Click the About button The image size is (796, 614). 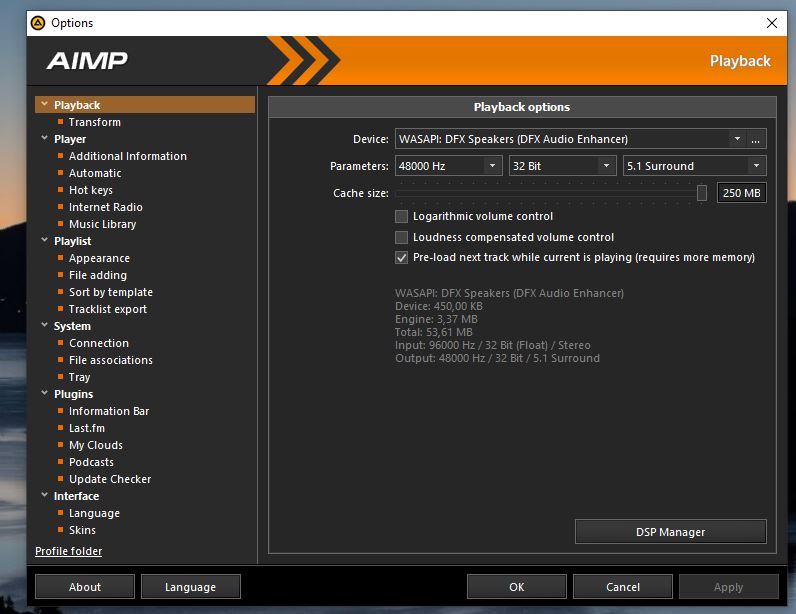(85, 587)
